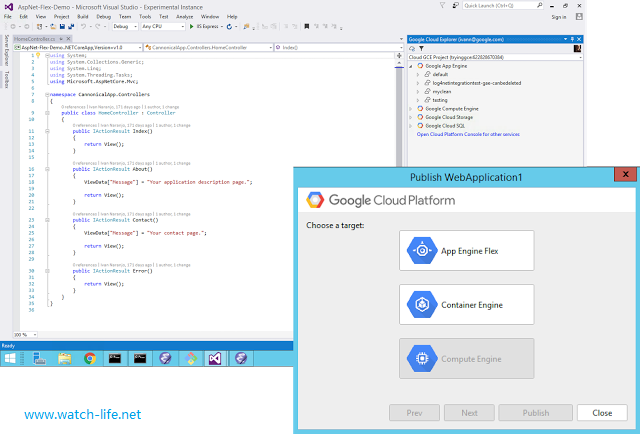
Task: Click the Undo icon in toolbar
Action: pyautogui.click(x=83, y=27)
